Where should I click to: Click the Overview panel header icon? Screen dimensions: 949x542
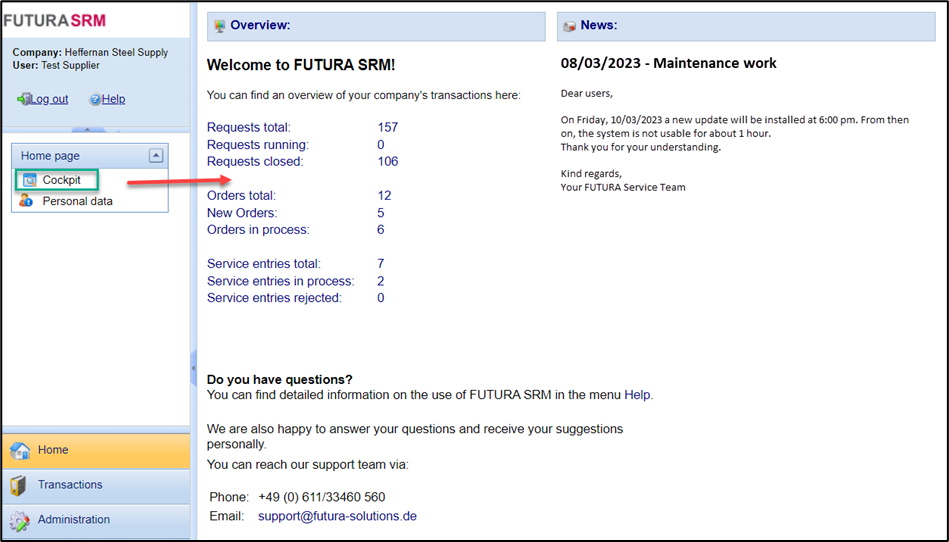(x=219, y=26)
